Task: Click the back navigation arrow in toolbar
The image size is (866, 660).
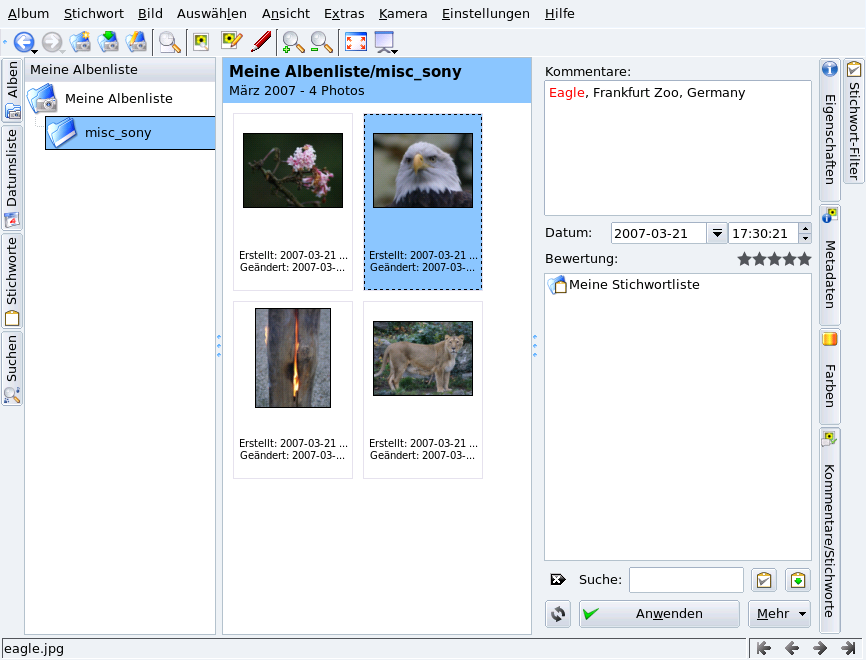Action: [x=23, y=42]
